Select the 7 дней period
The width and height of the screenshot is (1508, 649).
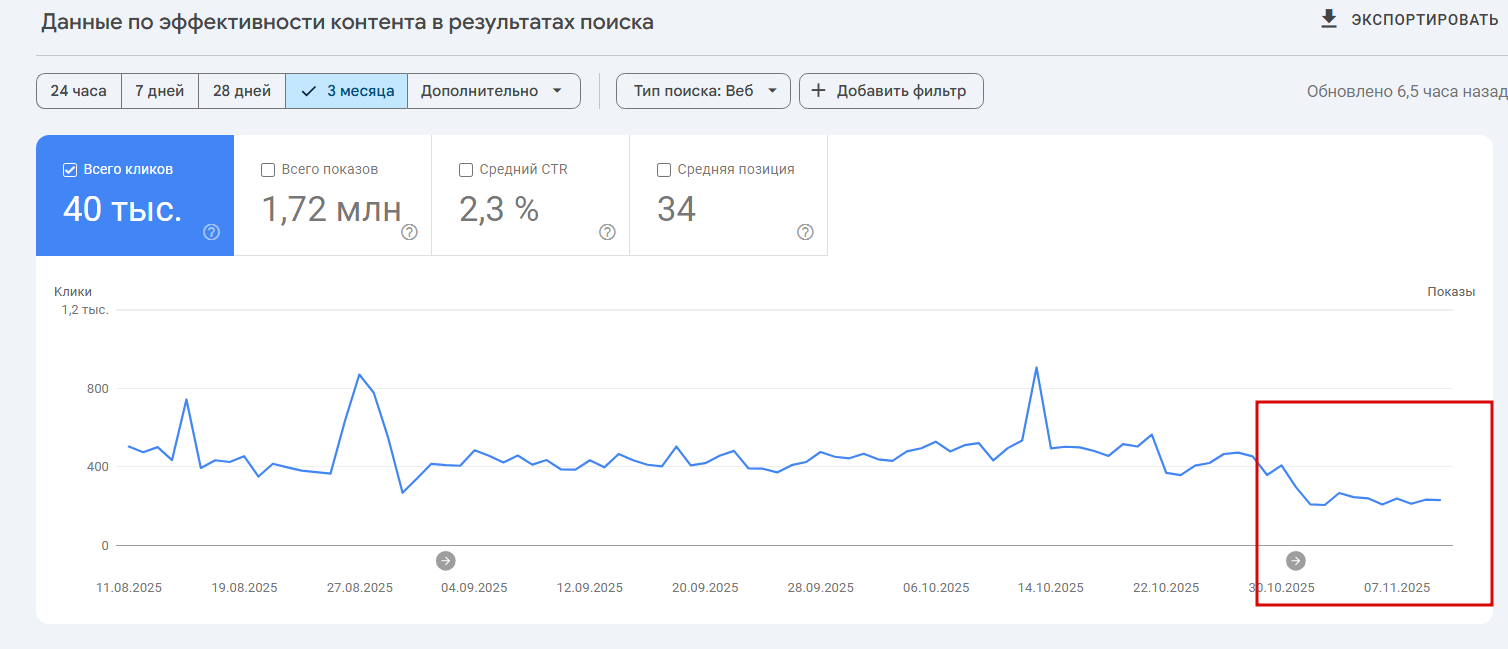coord(160,91)
